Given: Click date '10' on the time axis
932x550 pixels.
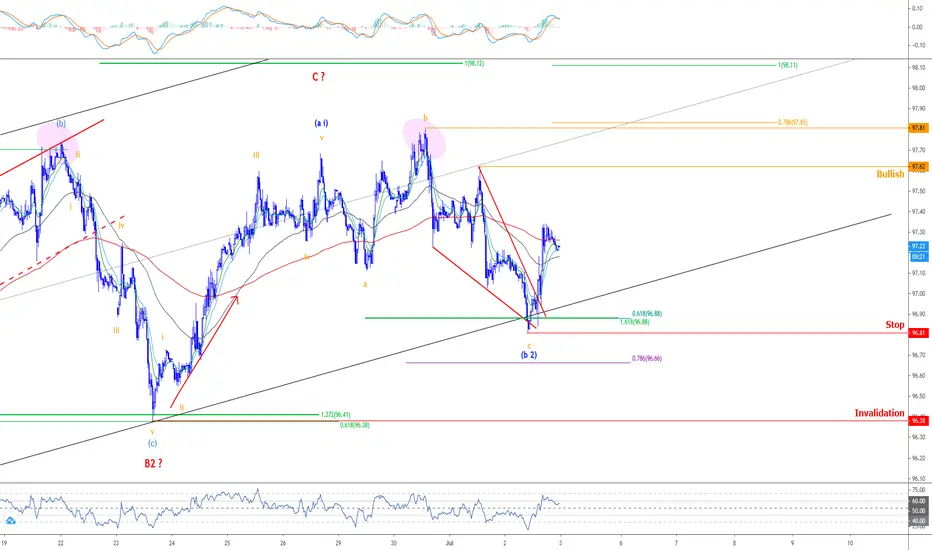Looking at the screenshot, I should (x=850, y=543).
